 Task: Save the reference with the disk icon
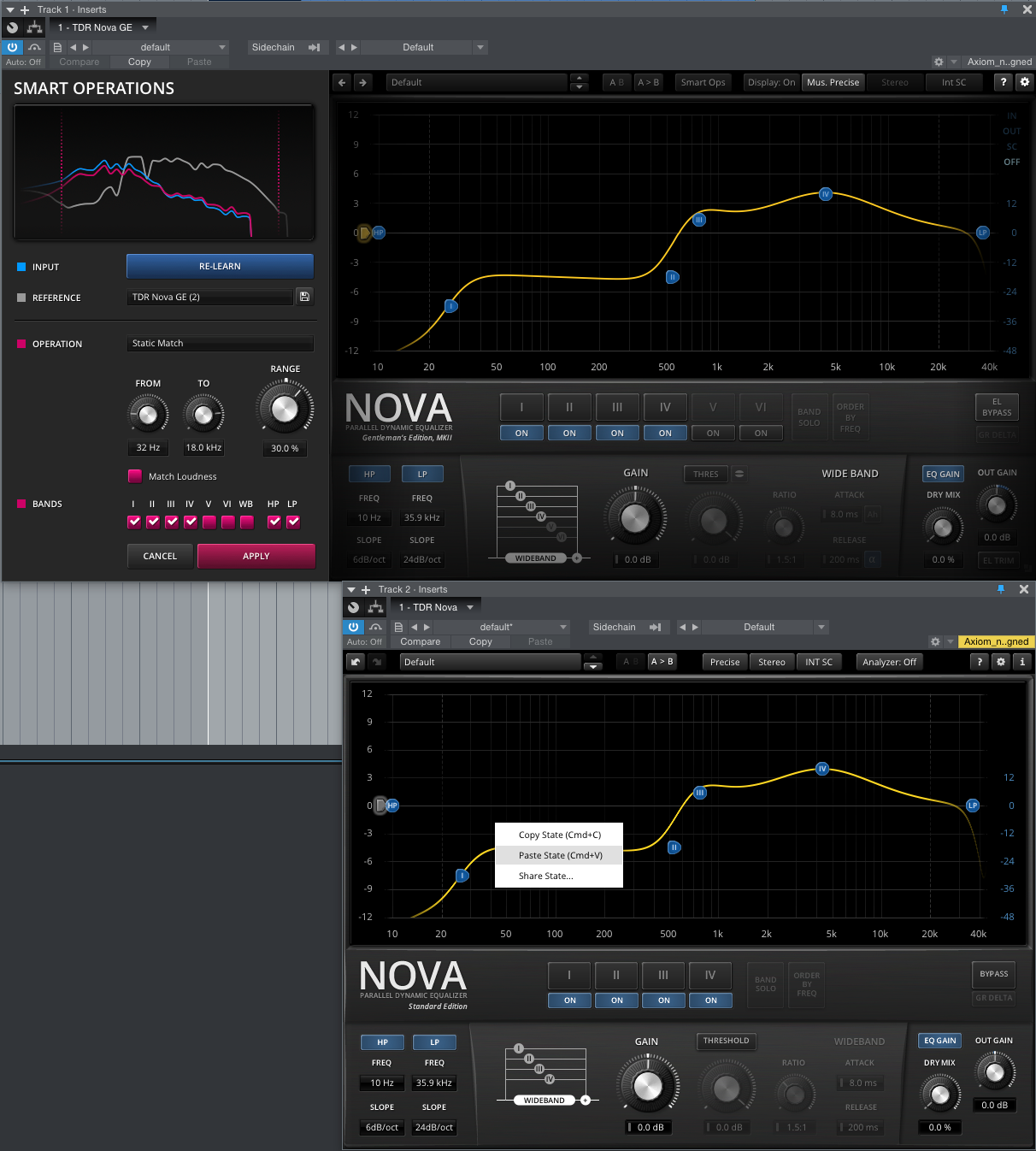click(x=304, y=297)
